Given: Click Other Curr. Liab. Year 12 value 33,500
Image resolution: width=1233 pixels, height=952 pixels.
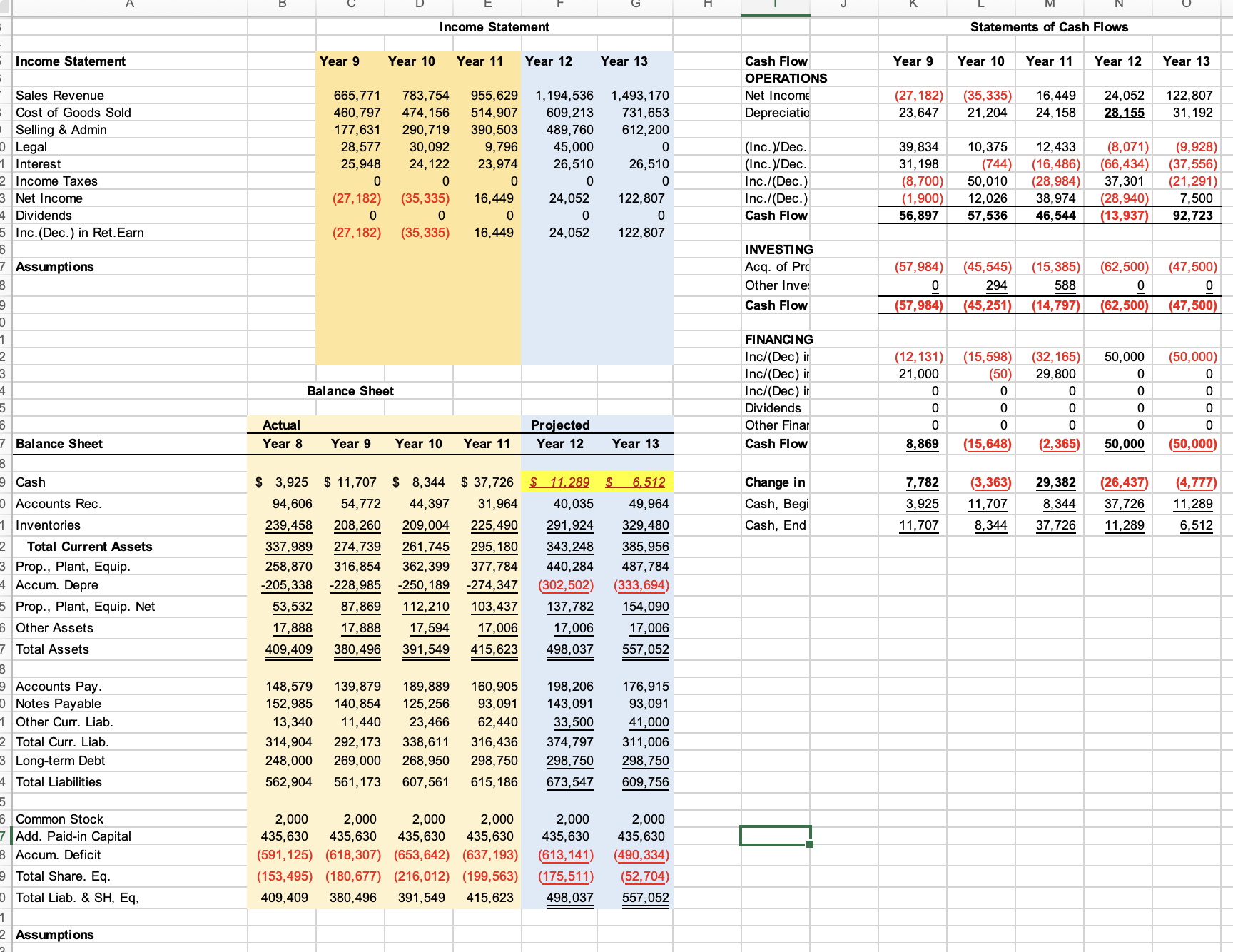Looking at the screenshot, I should 573,722.
